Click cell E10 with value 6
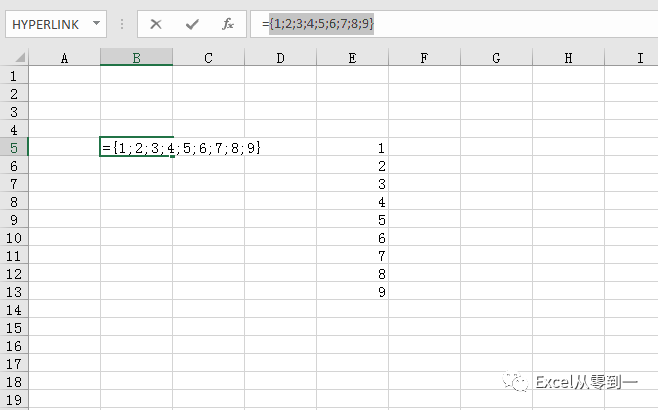Image resolution: width=658 pixels, height=410 pixels. [x=352, y=238]
